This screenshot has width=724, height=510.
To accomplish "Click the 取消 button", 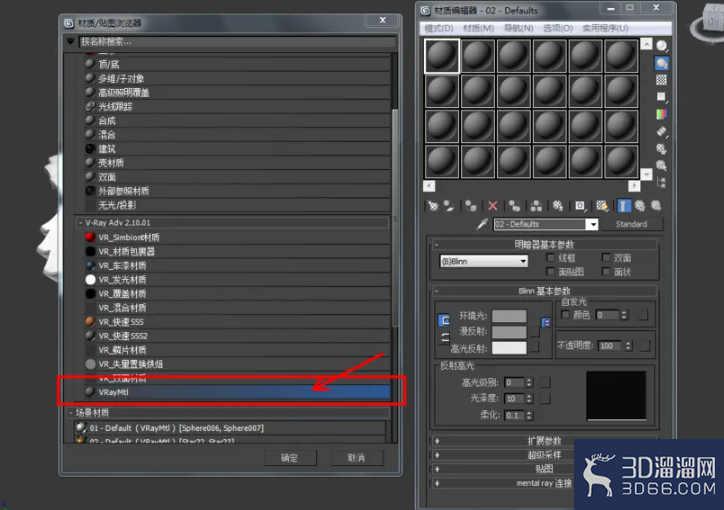I will (x=356, y=458).
